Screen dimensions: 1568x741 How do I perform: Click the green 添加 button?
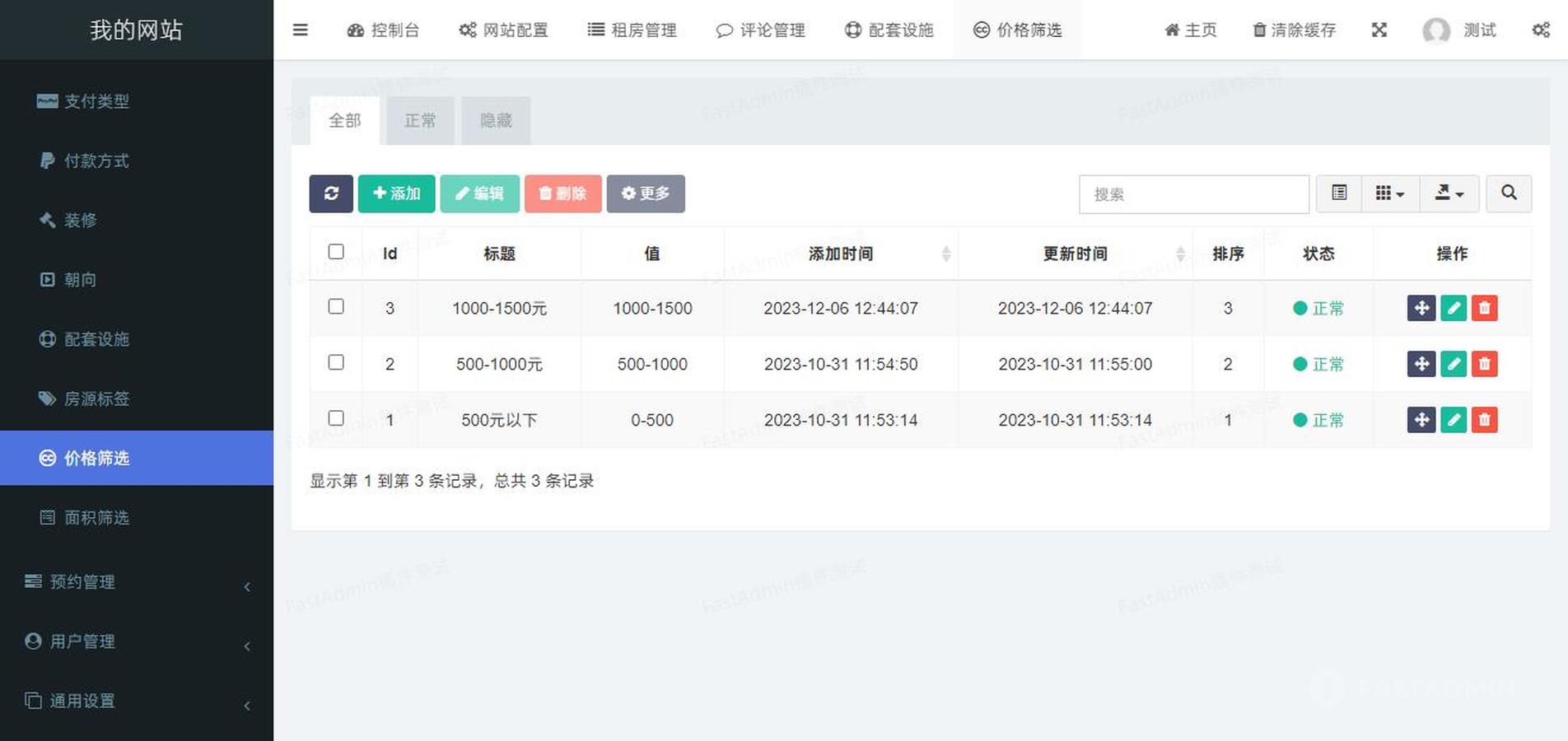(x=396, y=193)
